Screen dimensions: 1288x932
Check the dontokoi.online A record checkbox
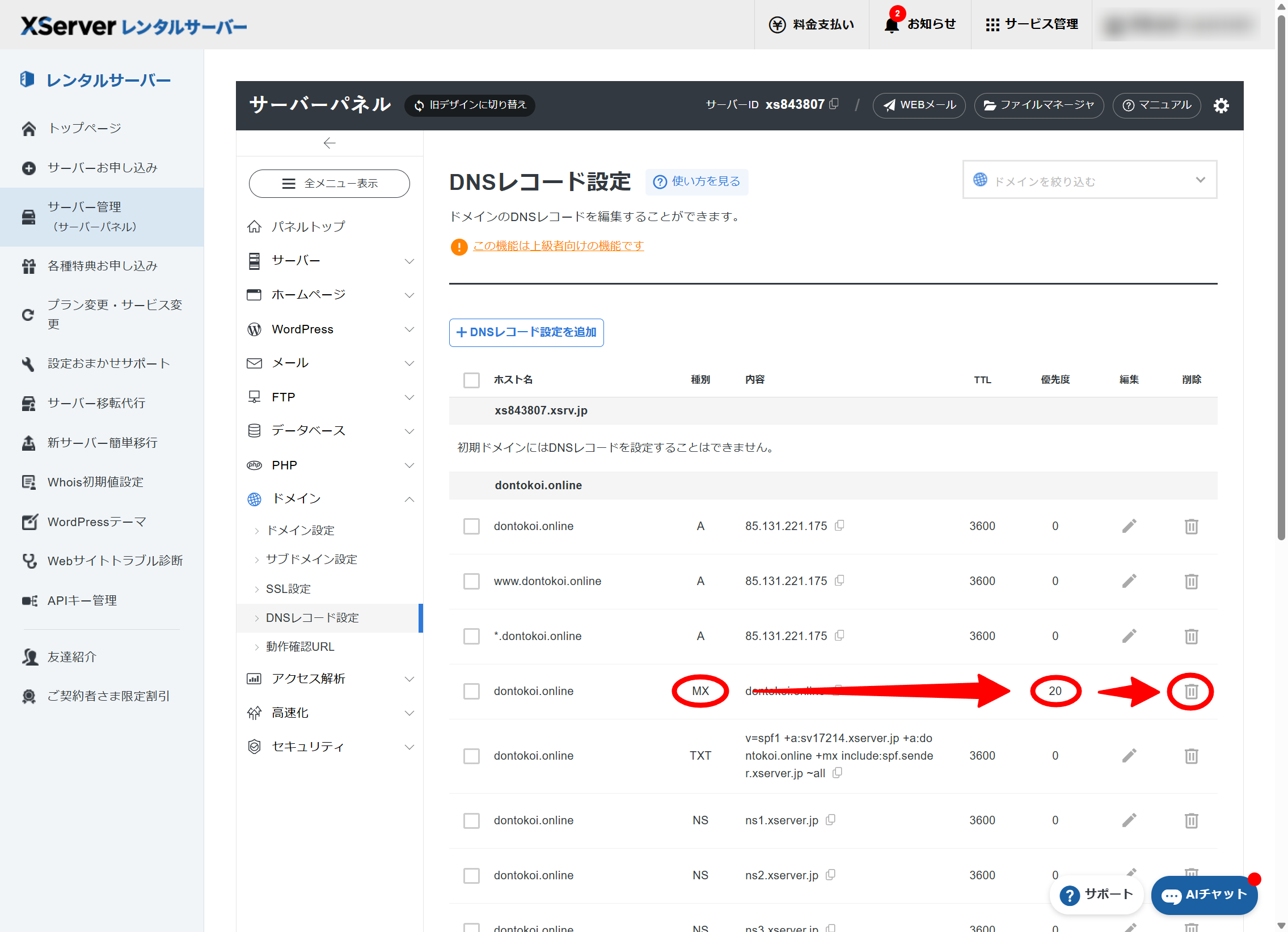coord(471,526)
